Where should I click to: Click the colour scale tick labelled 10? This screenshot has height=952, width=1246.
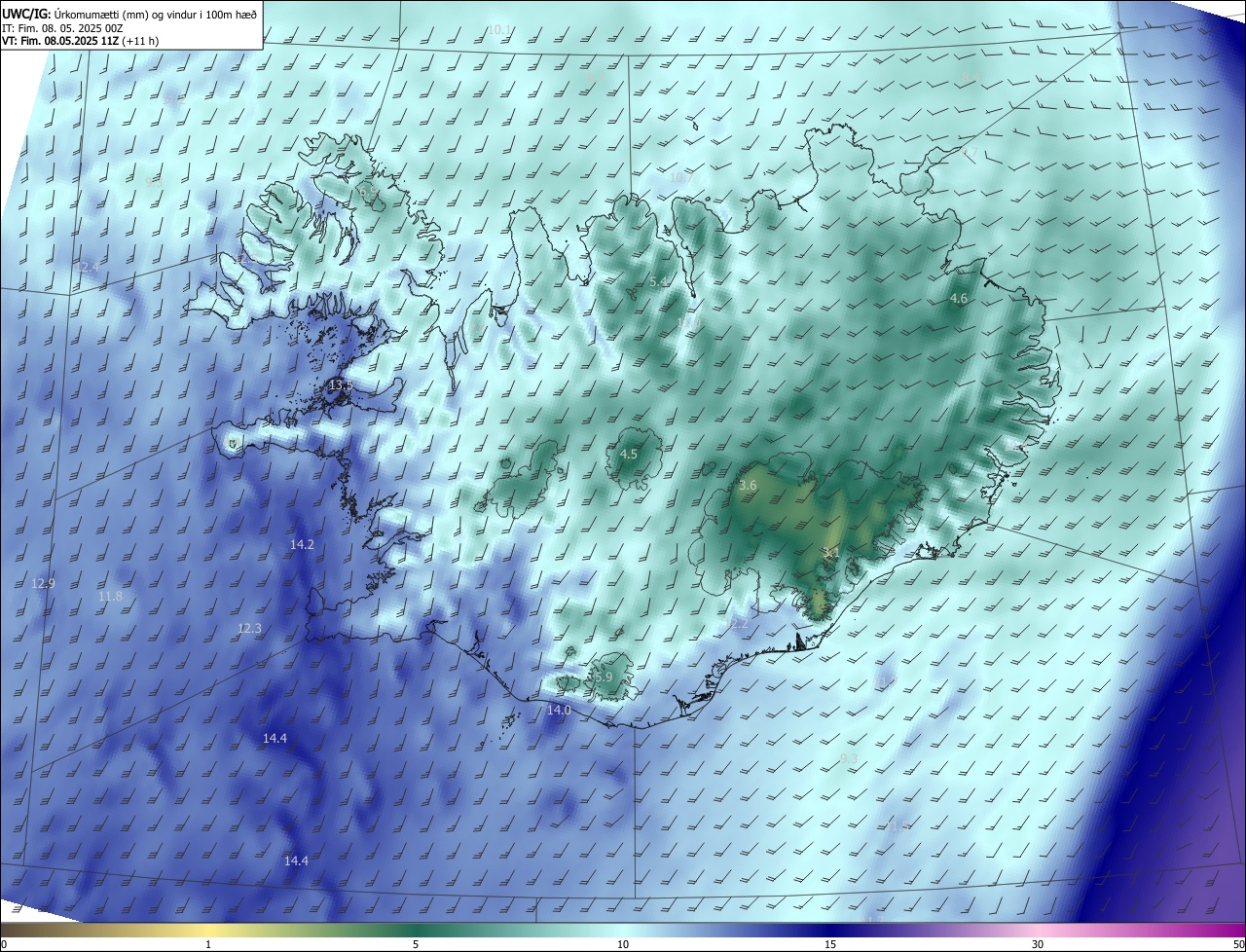point(623,944)
